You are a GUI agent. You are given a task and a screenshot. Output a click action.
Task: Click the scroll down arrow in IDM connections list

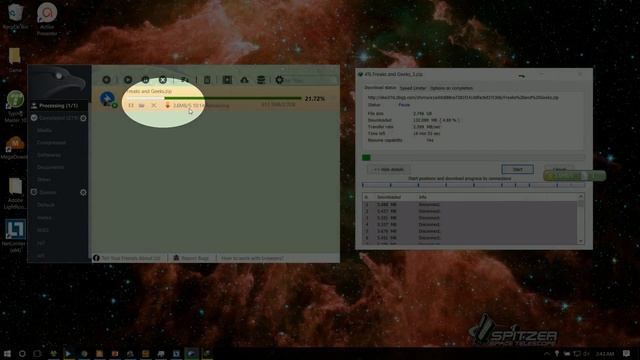tap(581, 241)
